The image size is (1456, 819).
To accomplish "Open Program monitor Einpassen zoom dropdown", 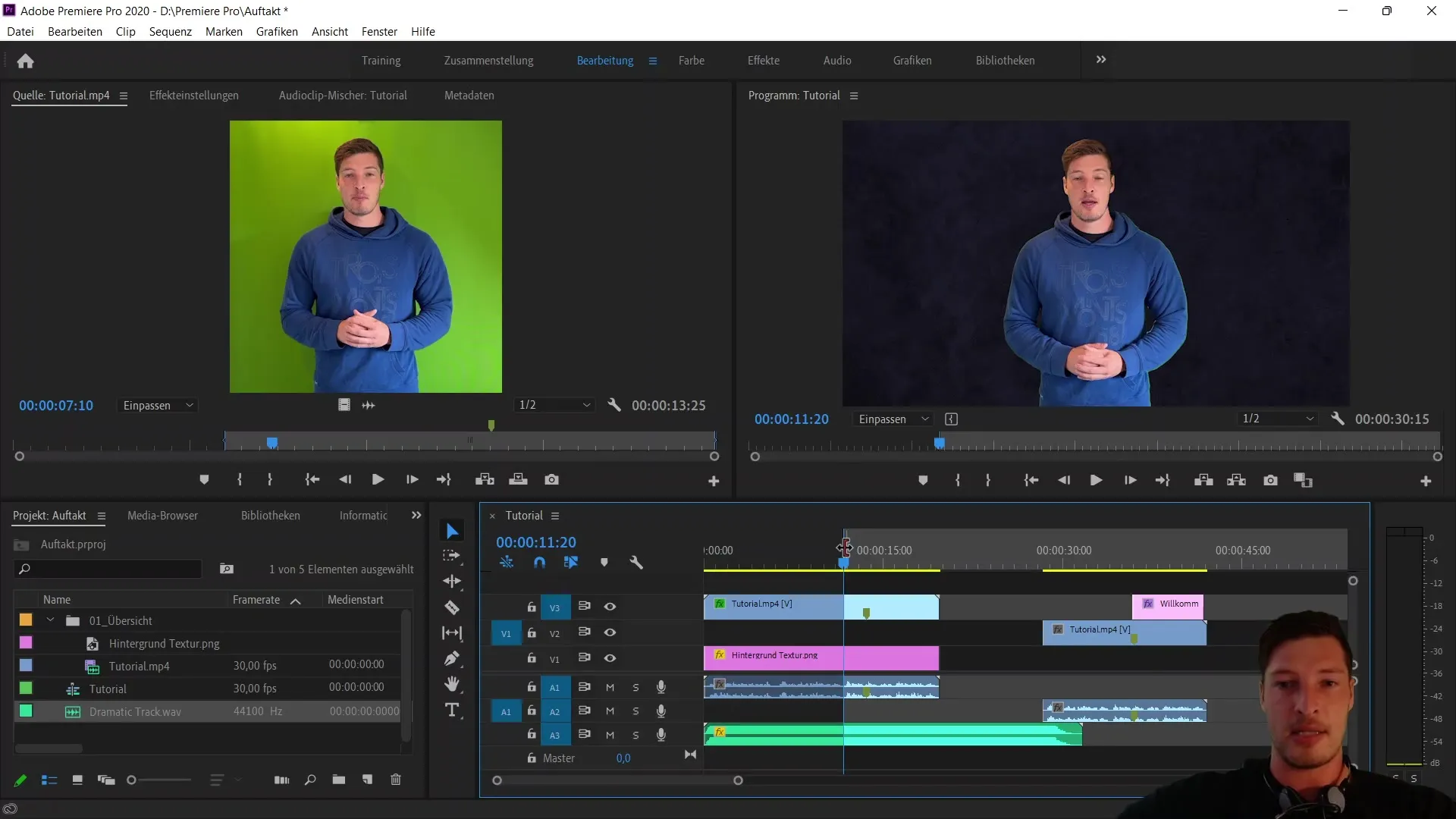I will 893,419.
